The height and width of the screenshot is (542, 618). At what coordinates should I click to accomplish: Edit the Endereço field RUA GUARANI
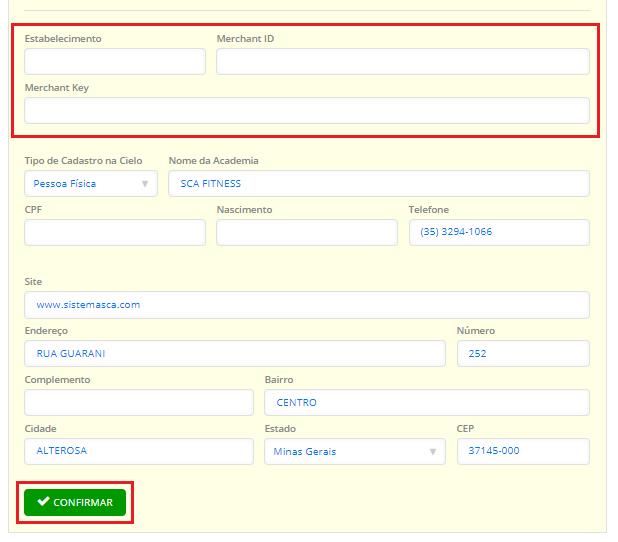(x=235, y=354)
